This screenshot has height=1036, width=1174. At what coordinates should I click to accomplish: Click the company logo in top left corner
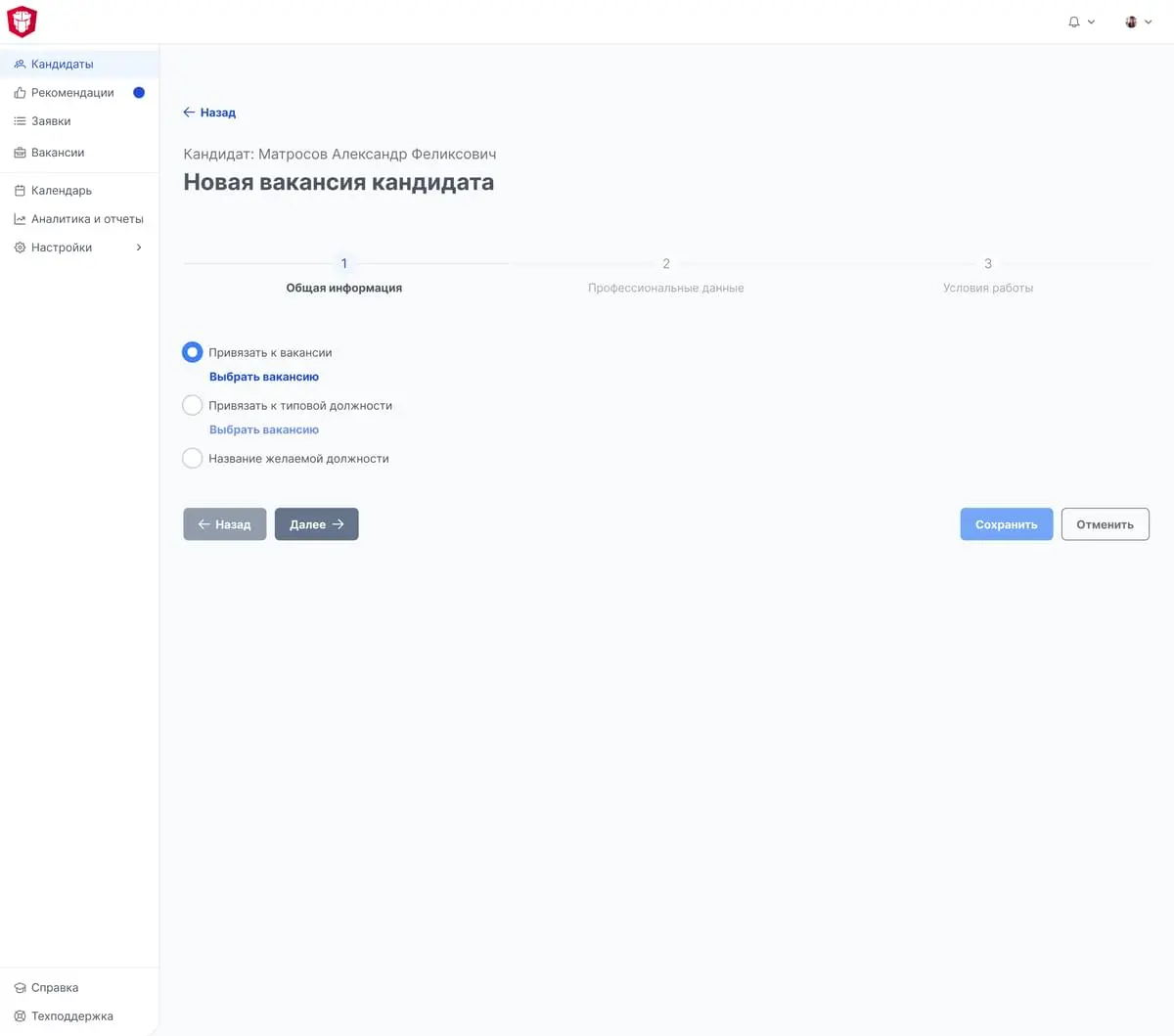click(x=22, y=22)
